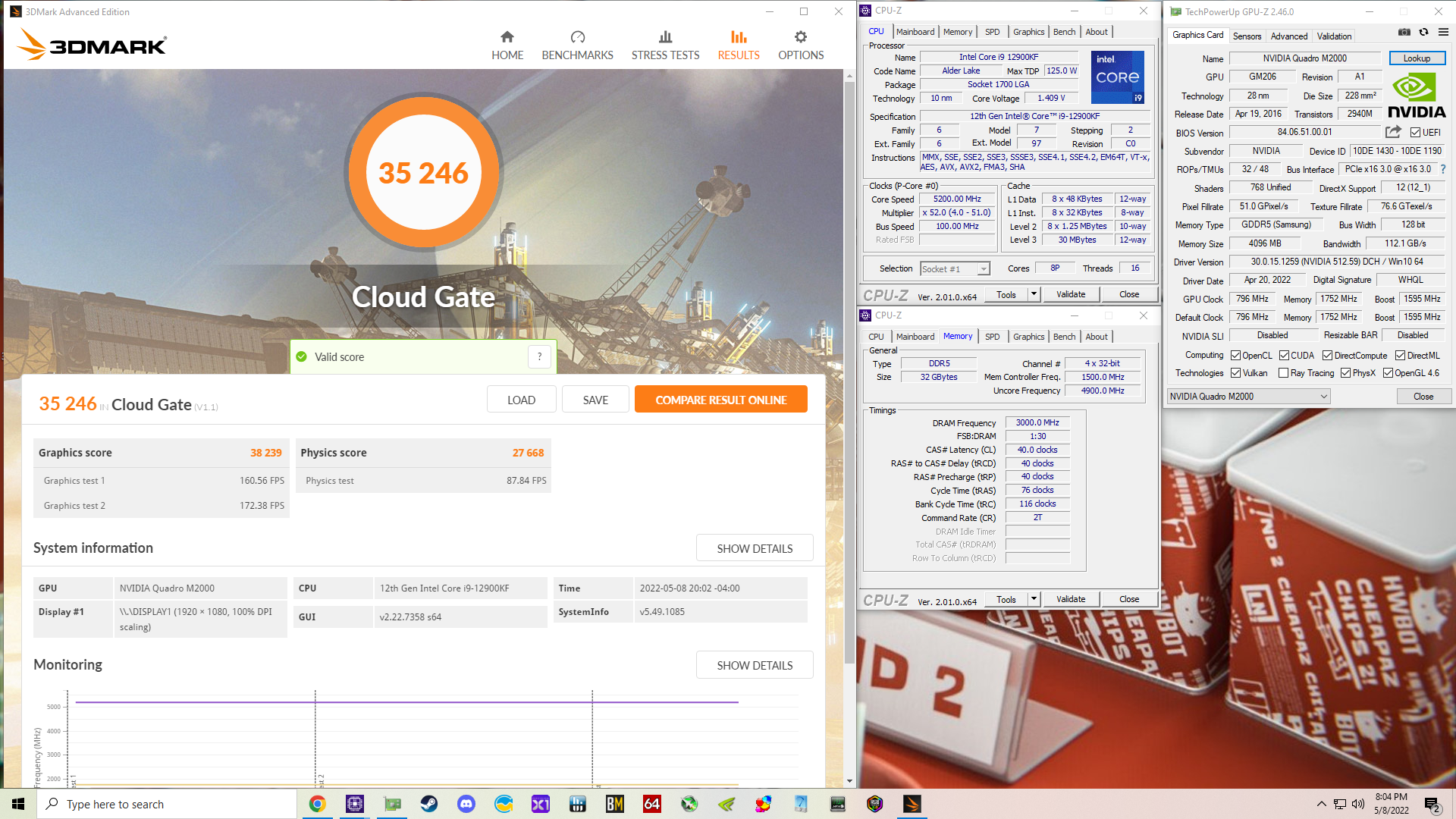
Task: Click the BIOS export share icon in GPU-Z
Action: 1393,132
